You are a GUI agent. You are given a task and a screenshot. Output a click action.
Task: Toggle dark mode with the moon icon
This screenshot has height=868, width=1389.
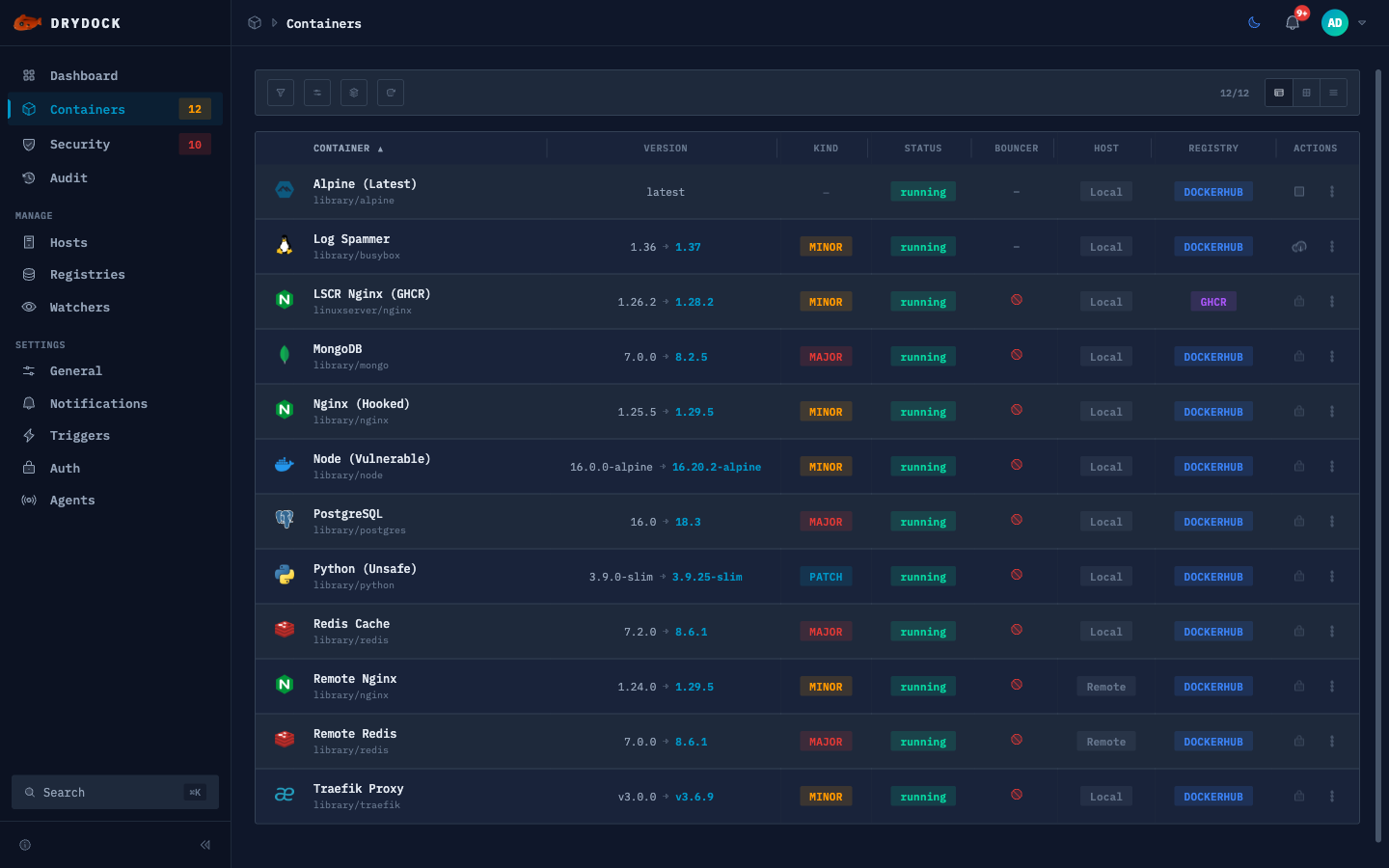tap(1254, 23)
